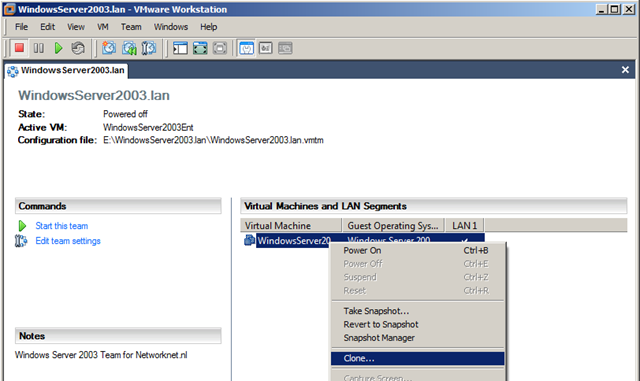The image size is (640, 381).
Task: Click the Full Screen toolbar icon
Action: pos(200,48)
